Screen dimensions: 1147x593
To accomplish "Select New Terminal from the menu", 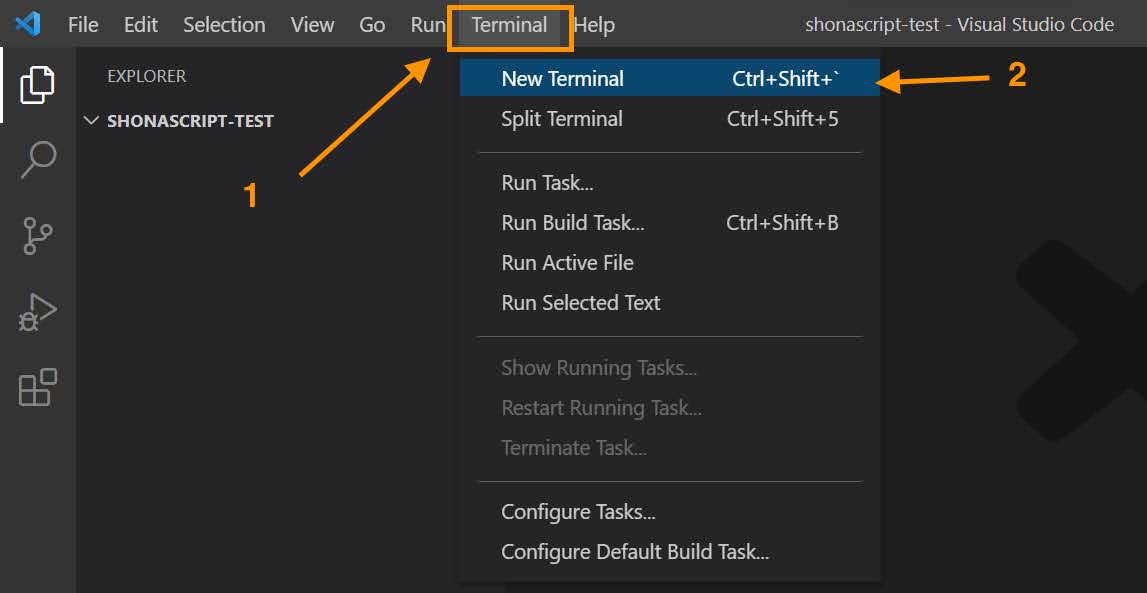I will pos(562,79).
